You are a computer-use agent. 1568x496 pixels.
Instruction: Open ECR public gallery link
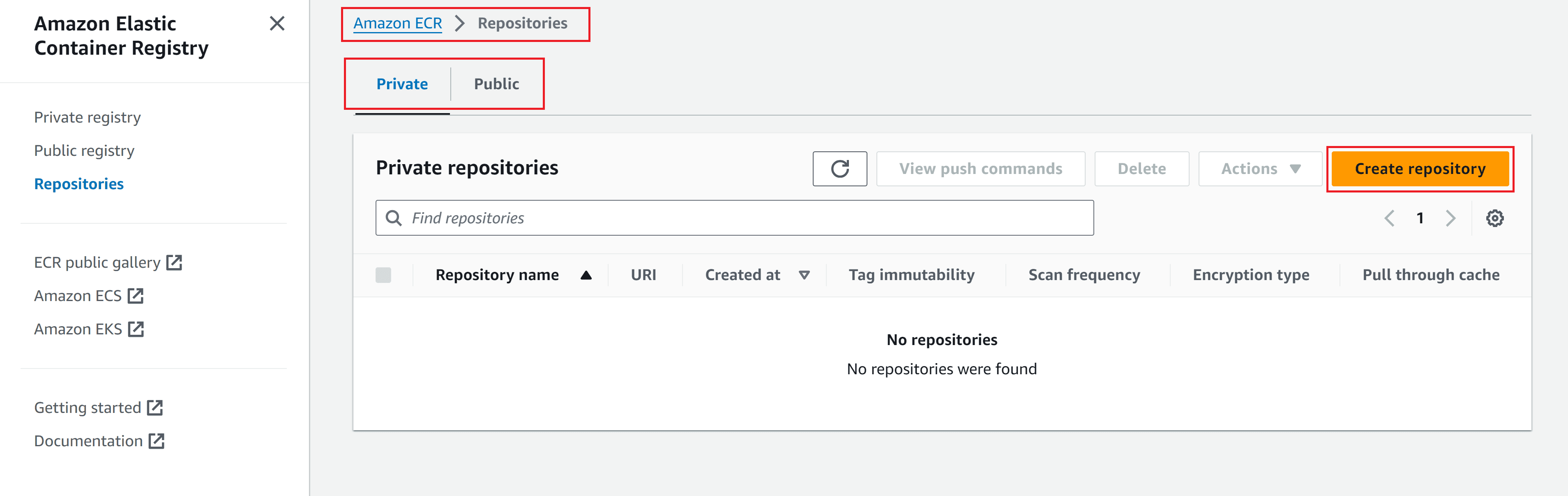[x=97, y=263]
